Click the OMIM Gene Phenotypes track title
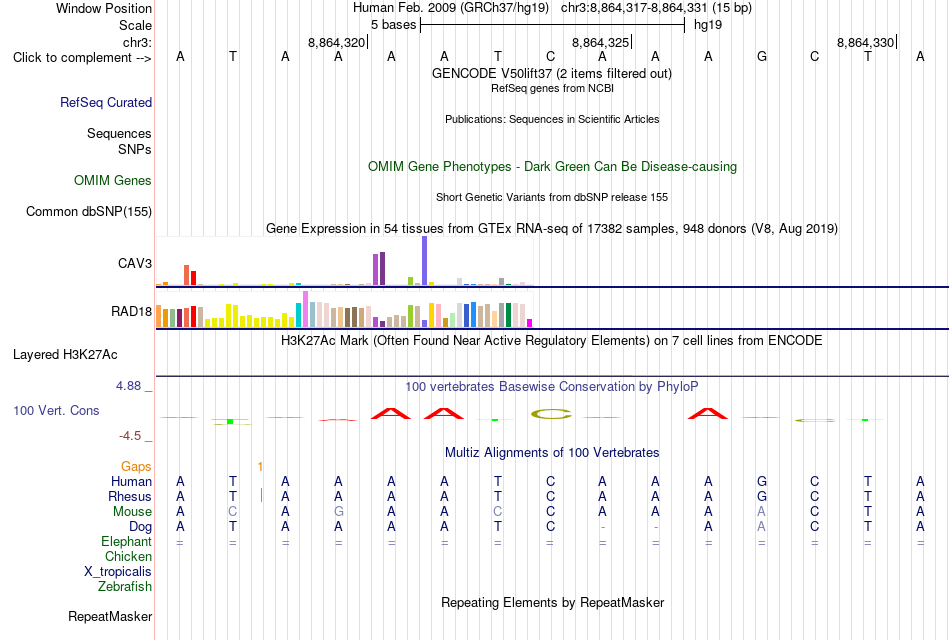The image size is (950, 640). (x=552, y=167)
